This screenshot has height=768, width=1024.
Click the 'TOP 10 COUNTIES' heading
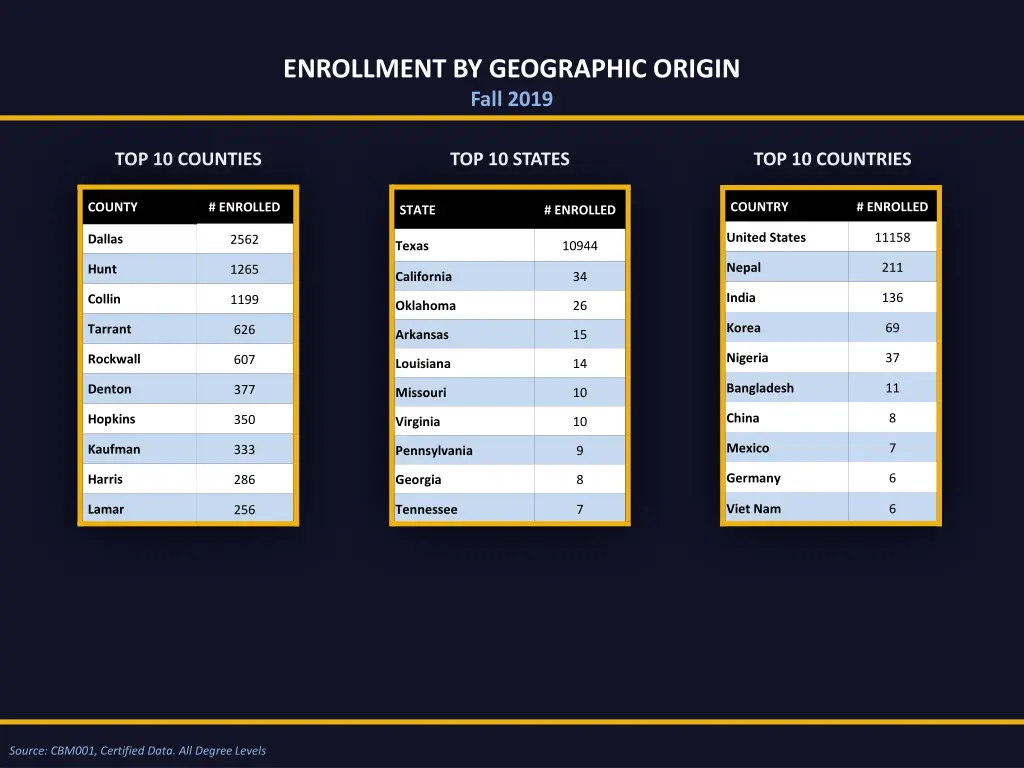188,159
